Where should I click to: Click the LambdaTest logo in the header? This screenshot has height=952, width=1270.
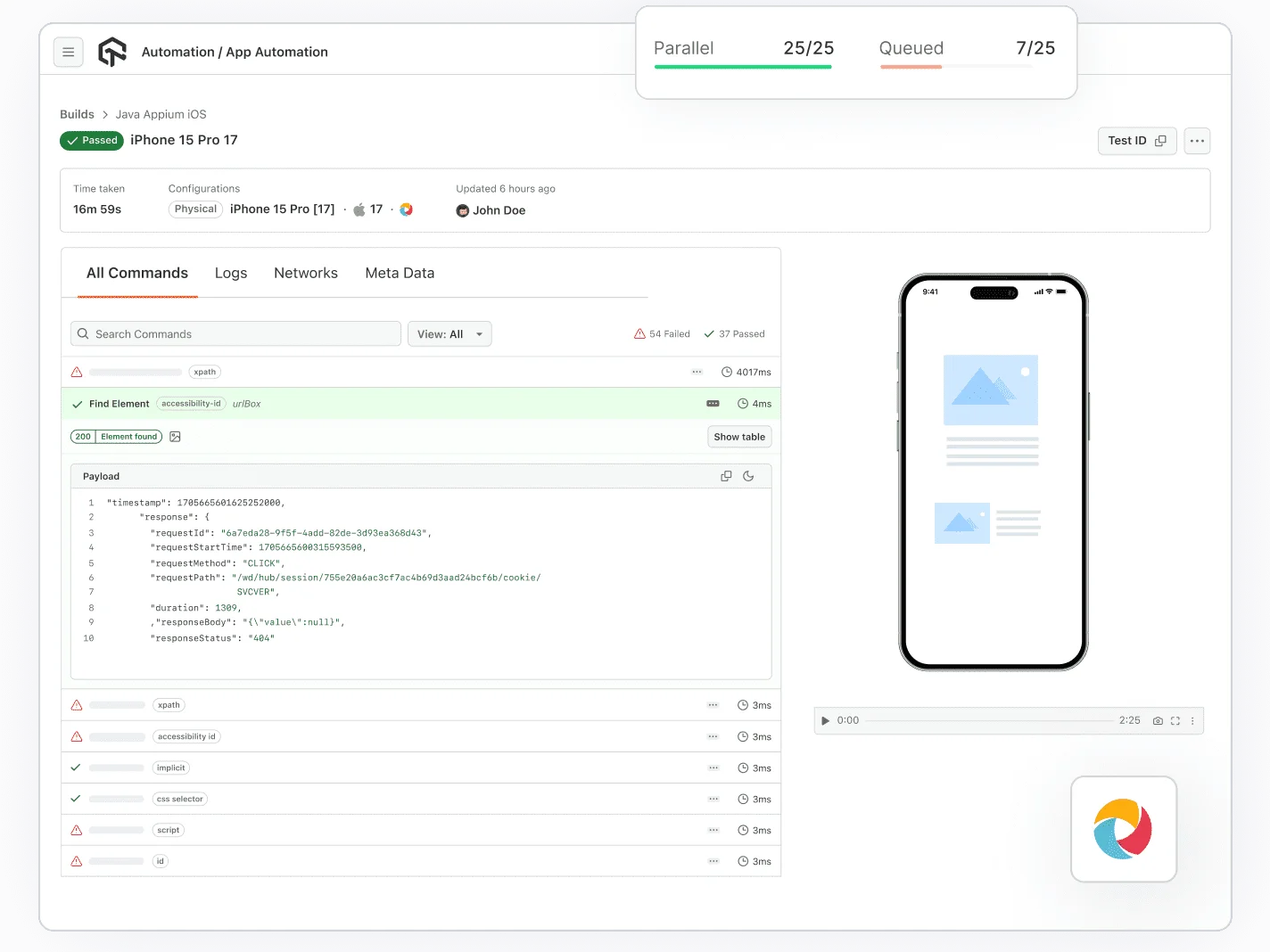(111, 52)
